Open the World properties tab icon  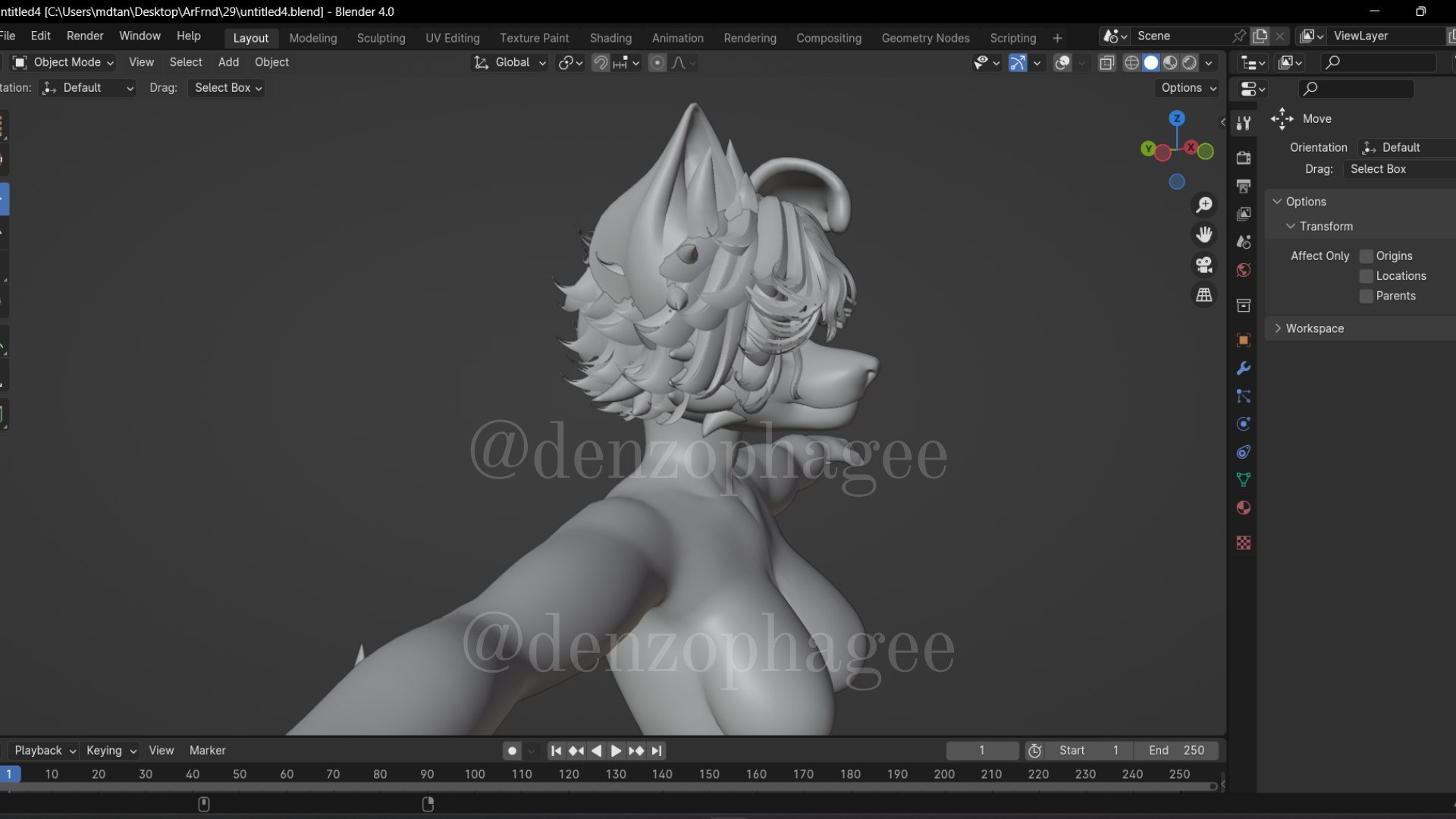click(x=1244, y=270)
